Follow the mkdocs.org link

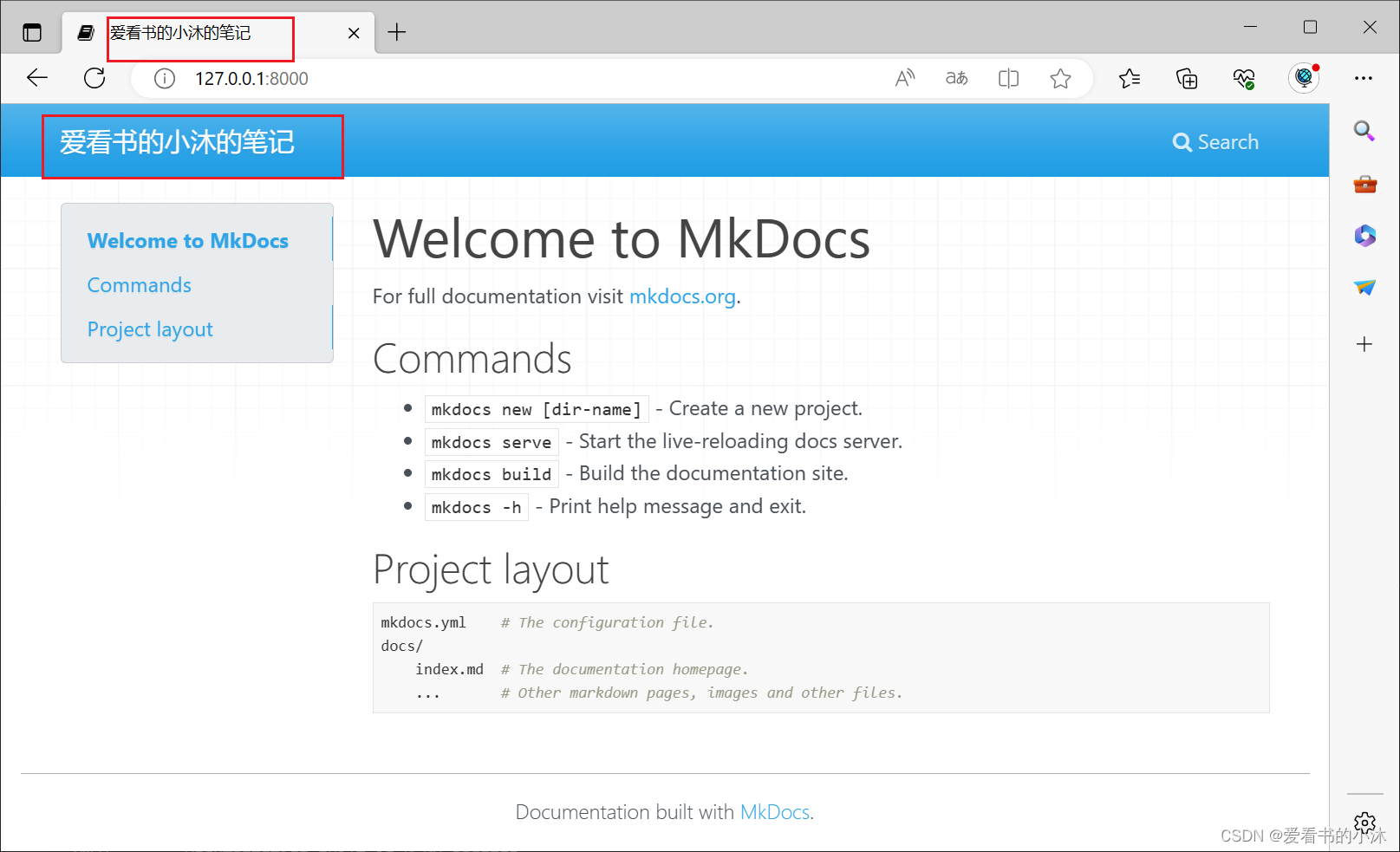coord(682,296)
